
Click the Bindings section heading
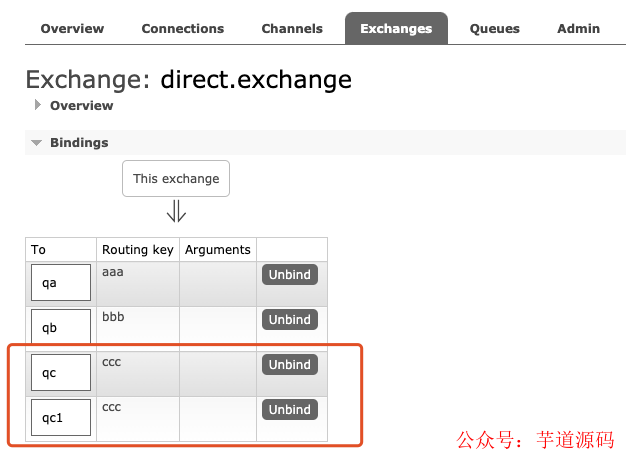coord(79,143)
